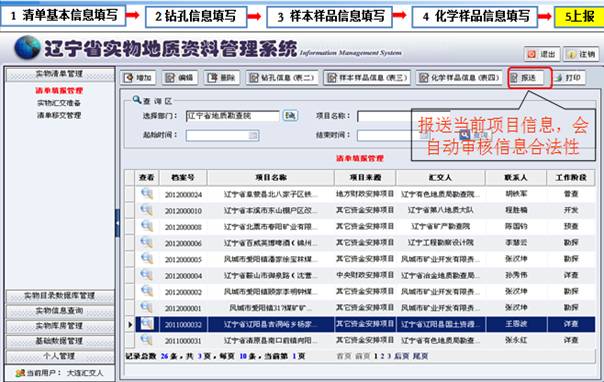Click 地方财政安排项目 source cell
The width and height of the screenshot is (604, 382).
pos(365,194)
